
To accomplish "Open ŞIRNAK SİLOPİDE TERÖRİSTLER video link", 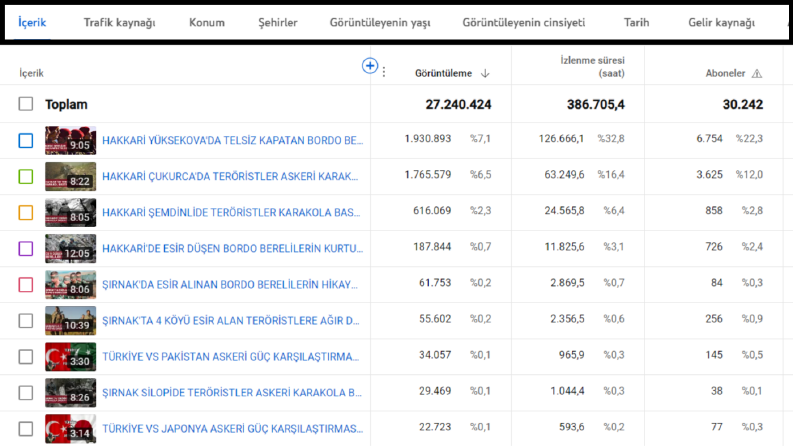I will [232, 393].
